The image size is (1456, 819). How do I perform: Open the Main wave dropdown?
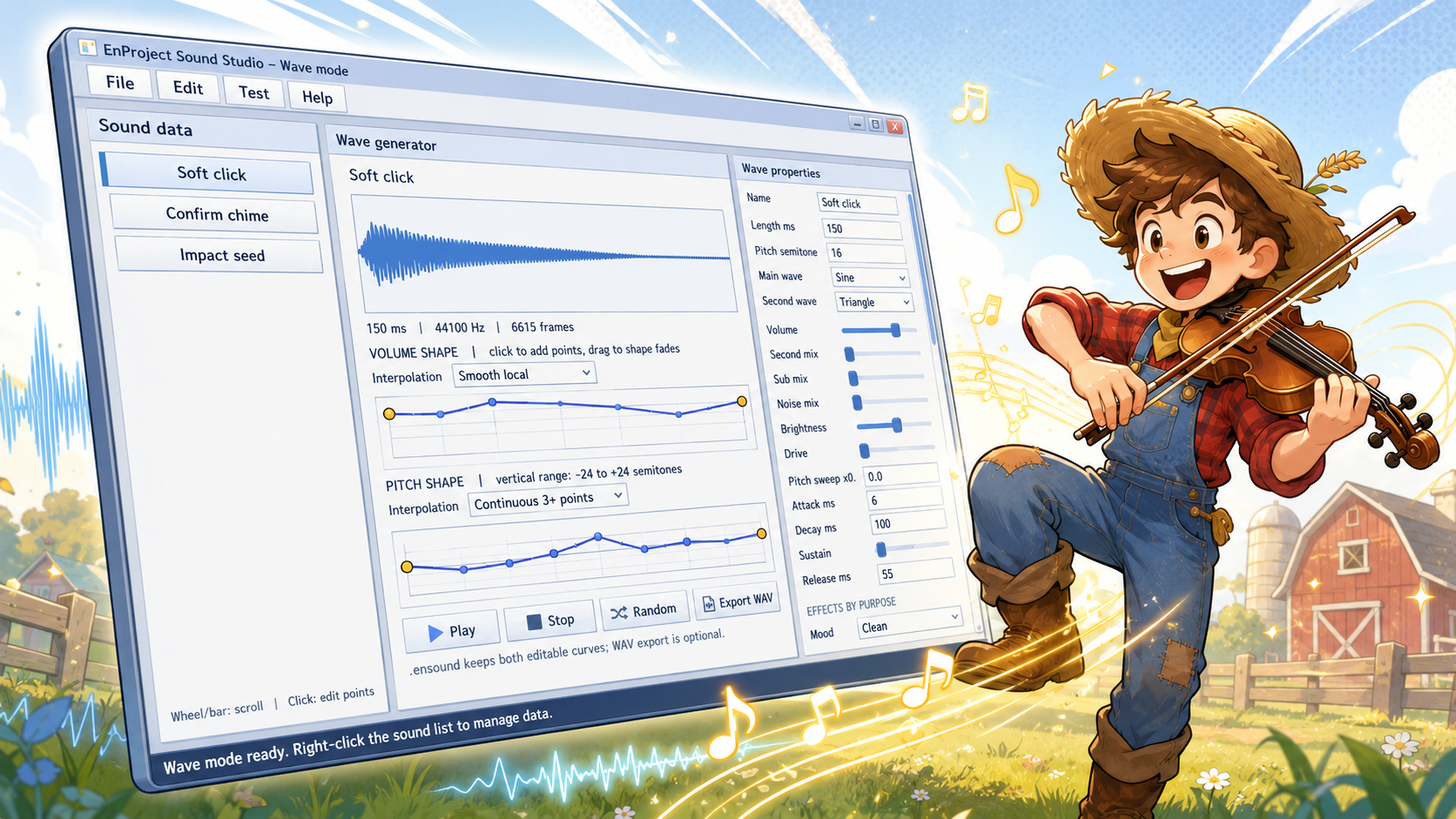pos(871,278)
